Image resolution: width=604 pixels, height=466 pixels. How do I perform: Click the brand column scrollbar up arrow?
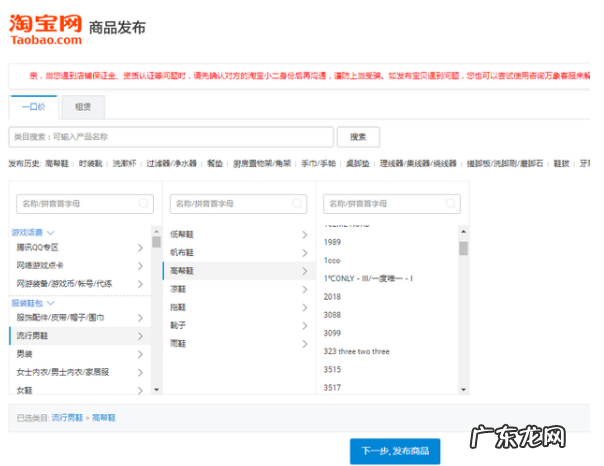click(463, 231)
